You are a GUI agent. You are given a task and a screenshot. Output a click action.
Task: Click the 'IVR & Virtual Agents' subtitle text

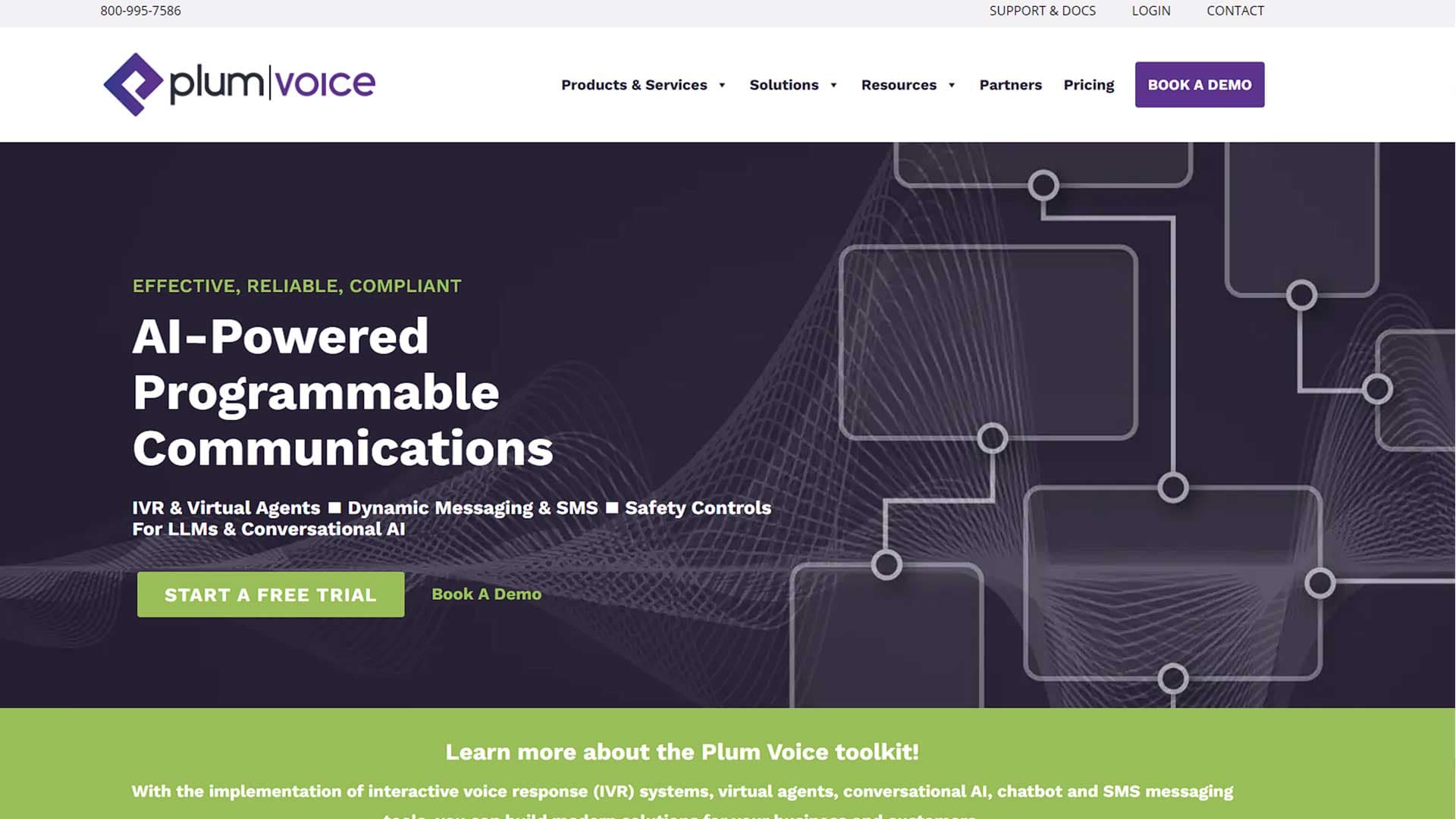pyautogui.click(x=226, y=507)
